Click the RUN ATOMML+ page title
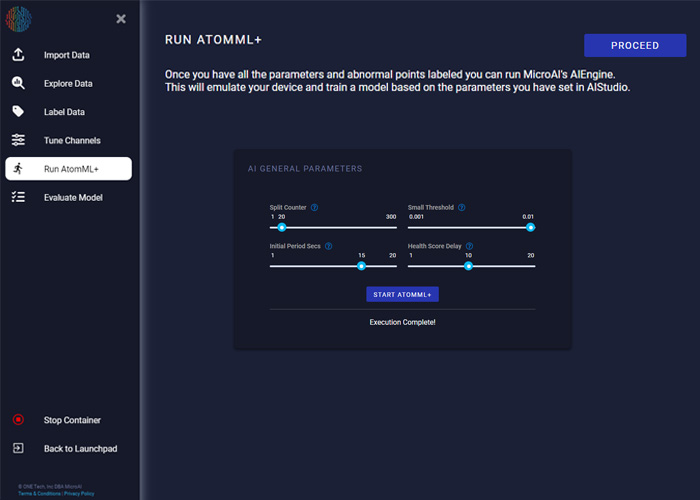 point(213,40)
